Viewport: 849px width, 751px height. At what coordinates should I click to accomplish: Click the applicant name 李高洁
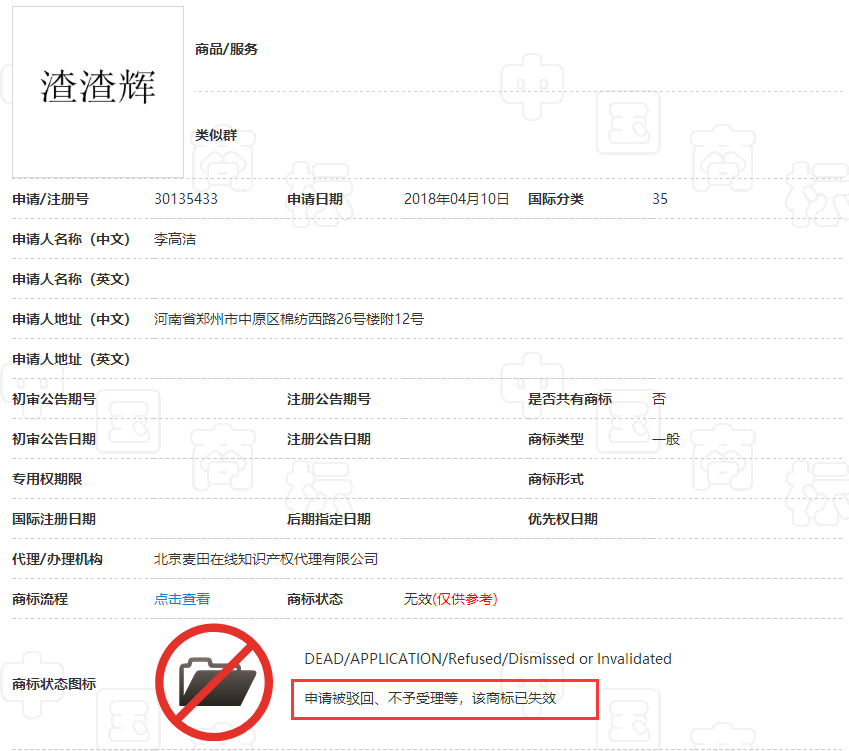[175, 239]
